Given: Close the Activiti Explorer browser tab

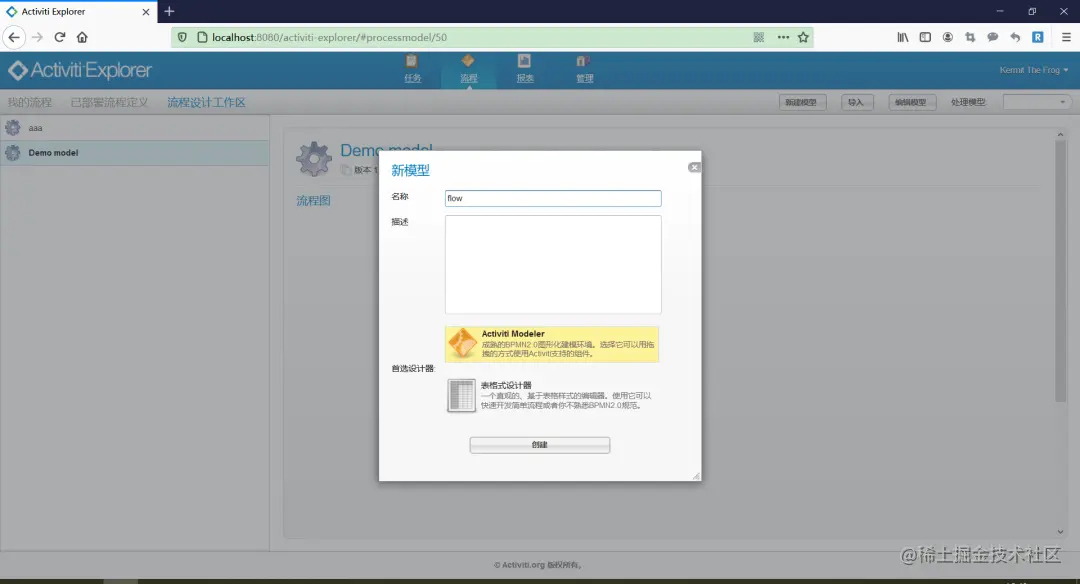Looking at the screenshot, I should (145, 12).
